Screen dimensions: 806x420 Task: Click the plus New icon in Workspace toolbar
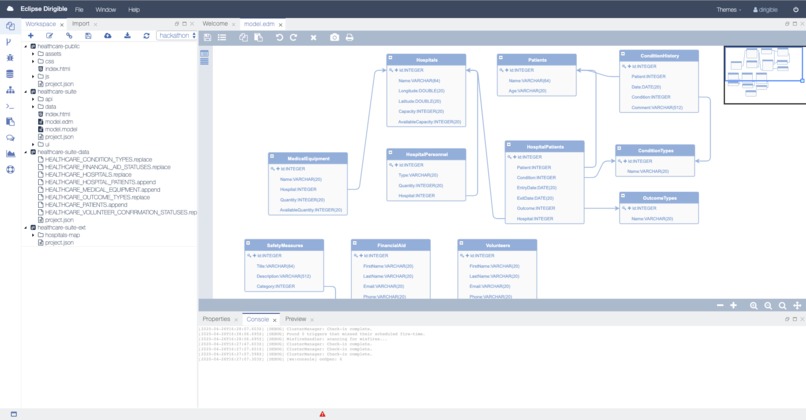pyautogui.click(x=31, y=35)
